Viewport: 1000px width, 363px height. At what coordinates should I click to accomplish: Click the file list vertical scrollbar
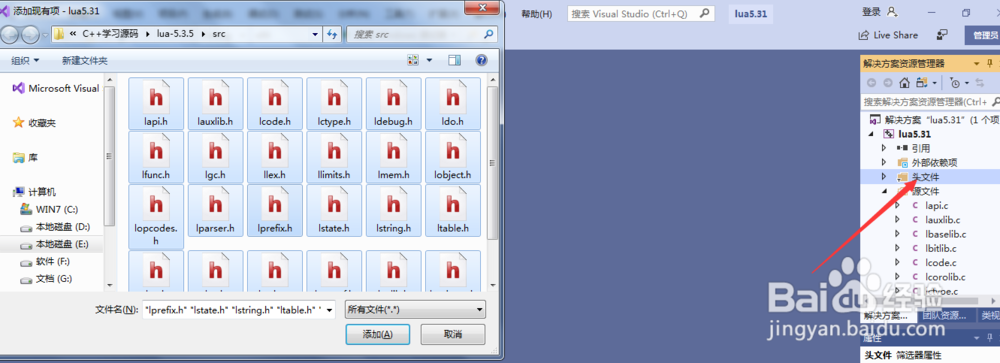[x=492, y=182]
